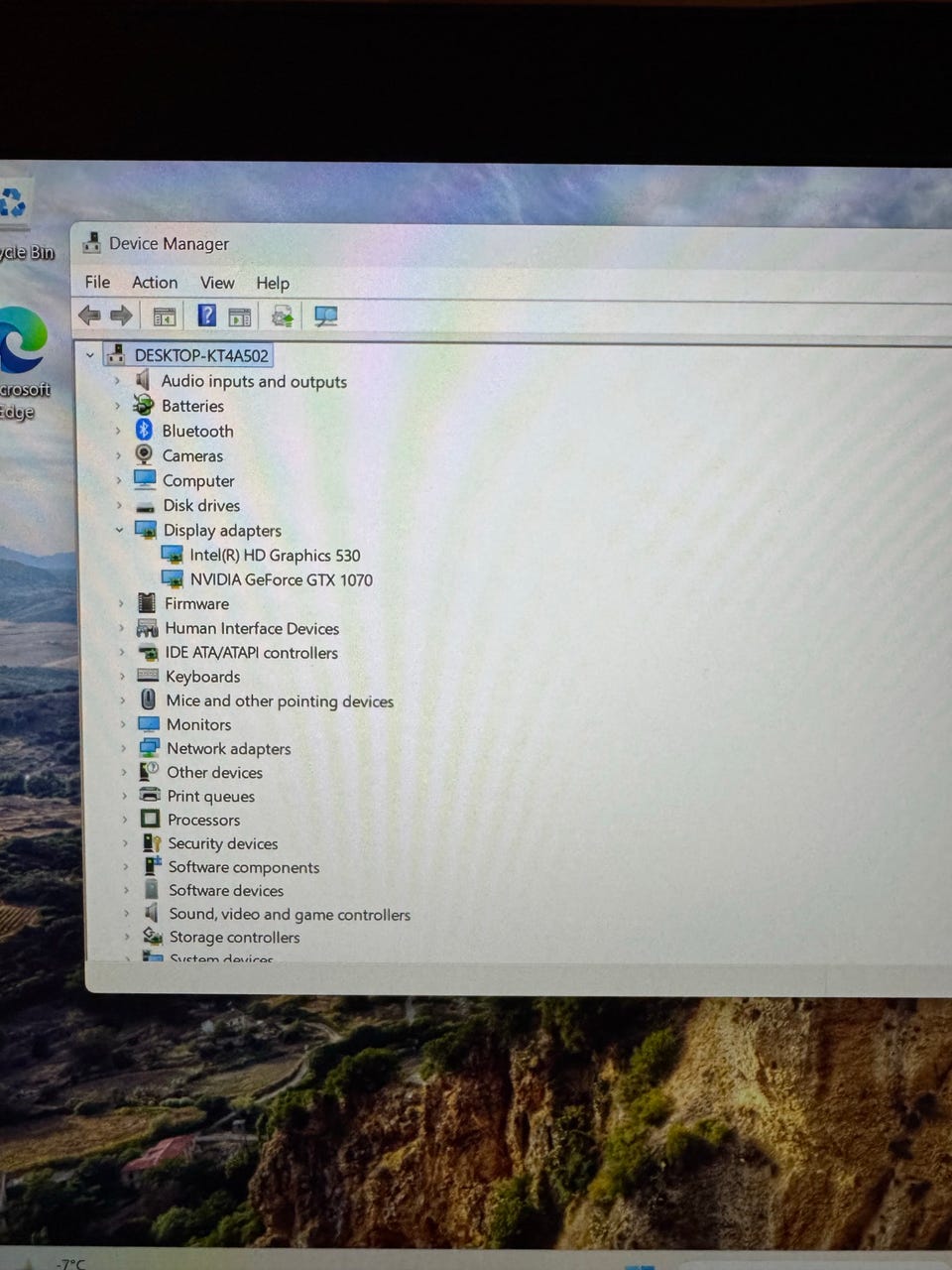
Task: Click the Other devices warning icon
Action: [149, 771]
